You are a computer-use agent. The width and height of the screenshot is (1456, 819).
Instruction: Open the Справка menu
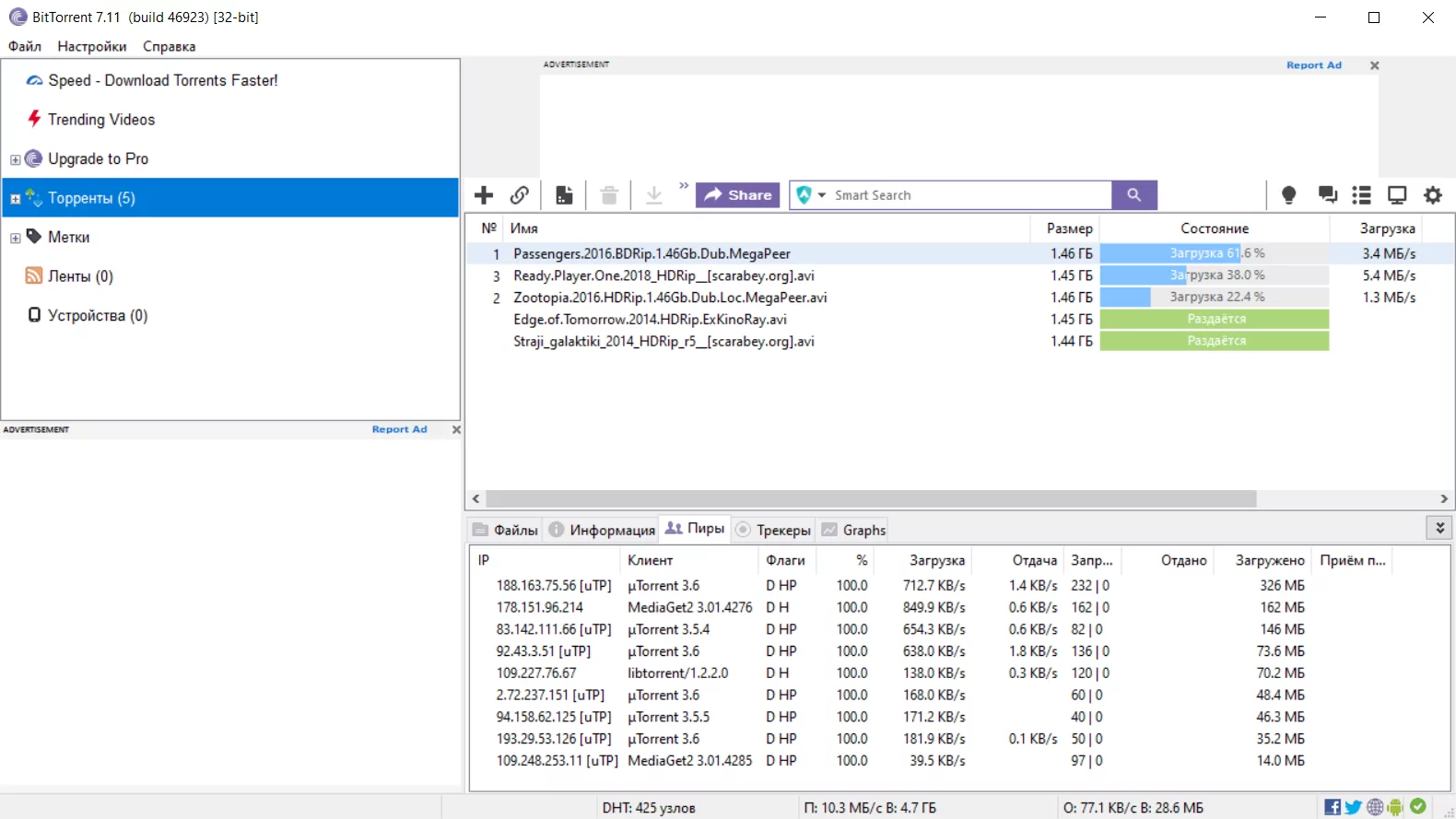point(170,46)
